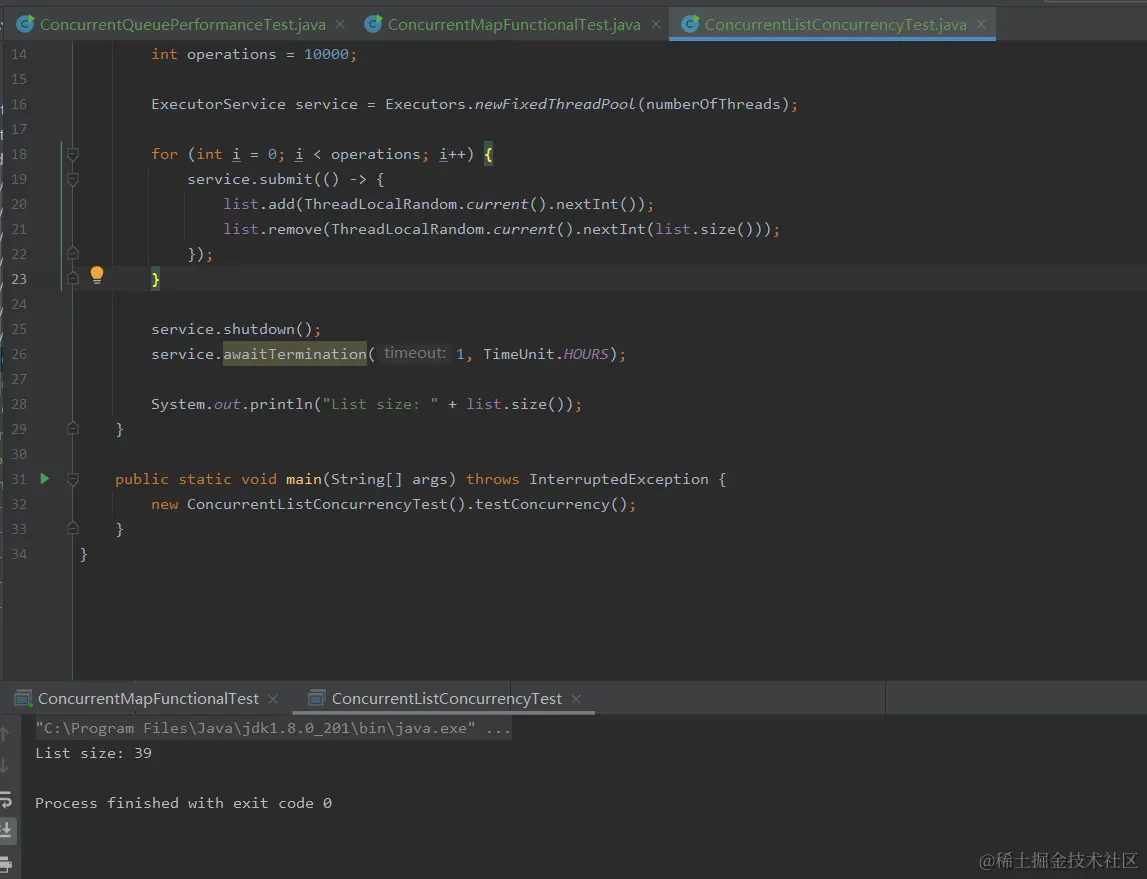Click the class icon on ConcurrentListConcurrencyTest.java tab
The image size is (1147, 879).
pos(690,24)
